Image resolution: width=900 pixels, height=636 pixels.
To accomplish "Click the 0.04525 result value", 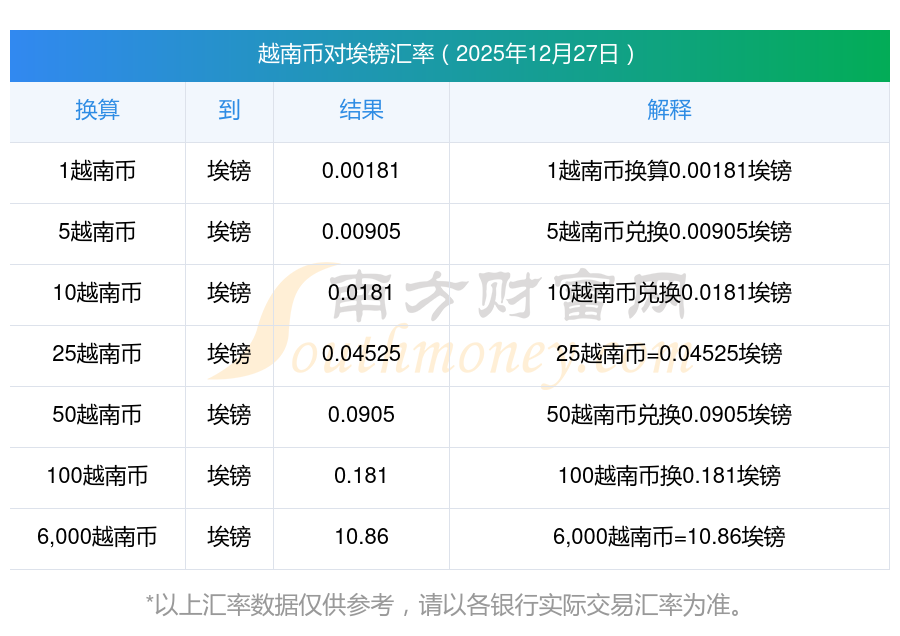I will click(x=361, y=354).
